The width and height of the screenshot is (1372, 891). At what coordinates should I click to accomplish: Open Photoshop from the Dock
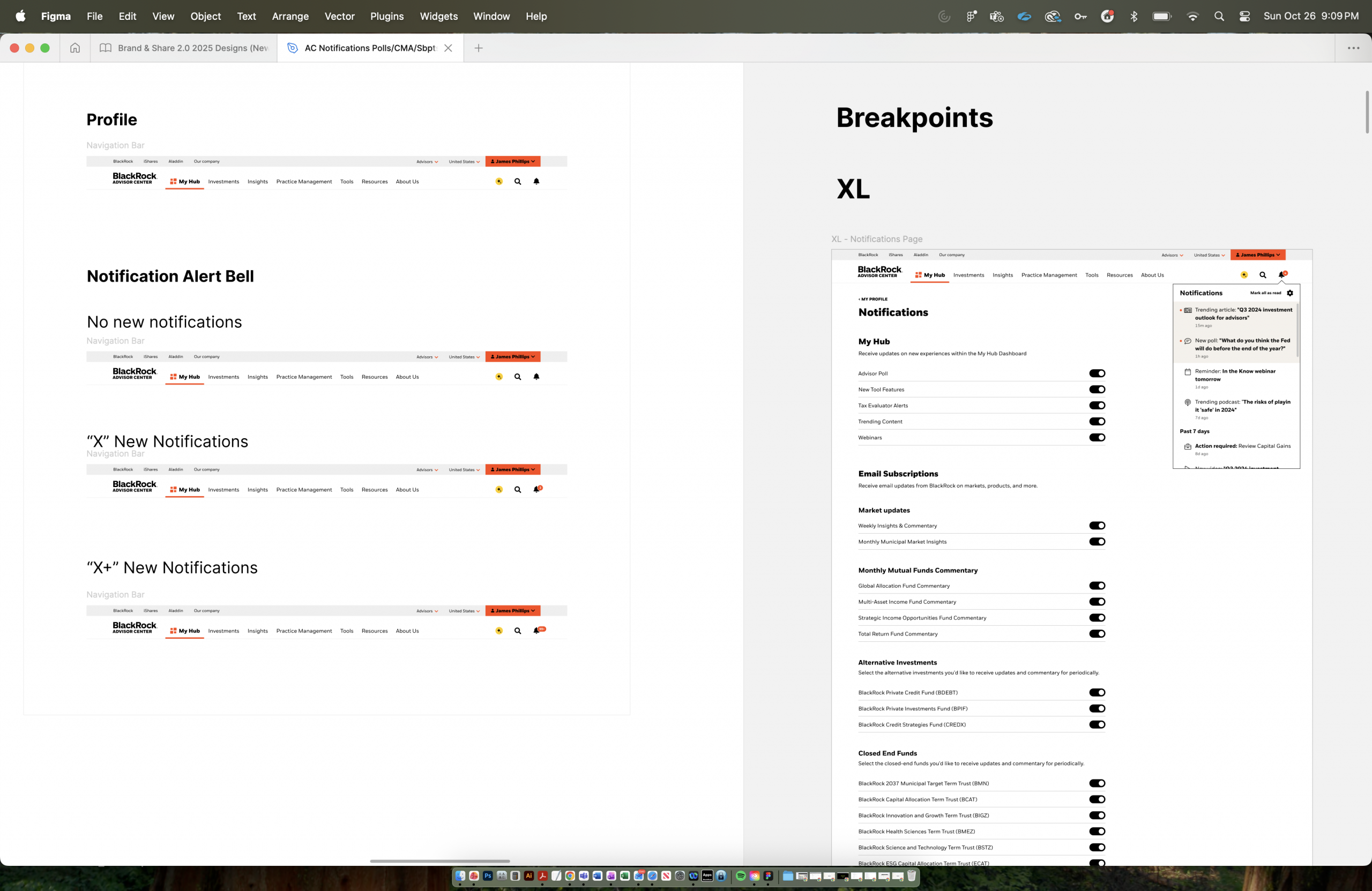pos(488,876)
